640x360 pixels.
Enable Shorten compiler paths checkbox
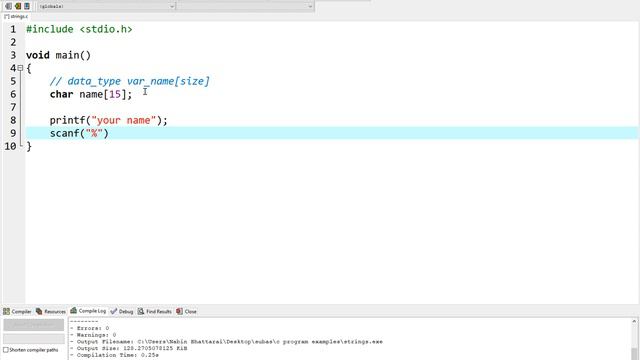[x=6, y=350]
